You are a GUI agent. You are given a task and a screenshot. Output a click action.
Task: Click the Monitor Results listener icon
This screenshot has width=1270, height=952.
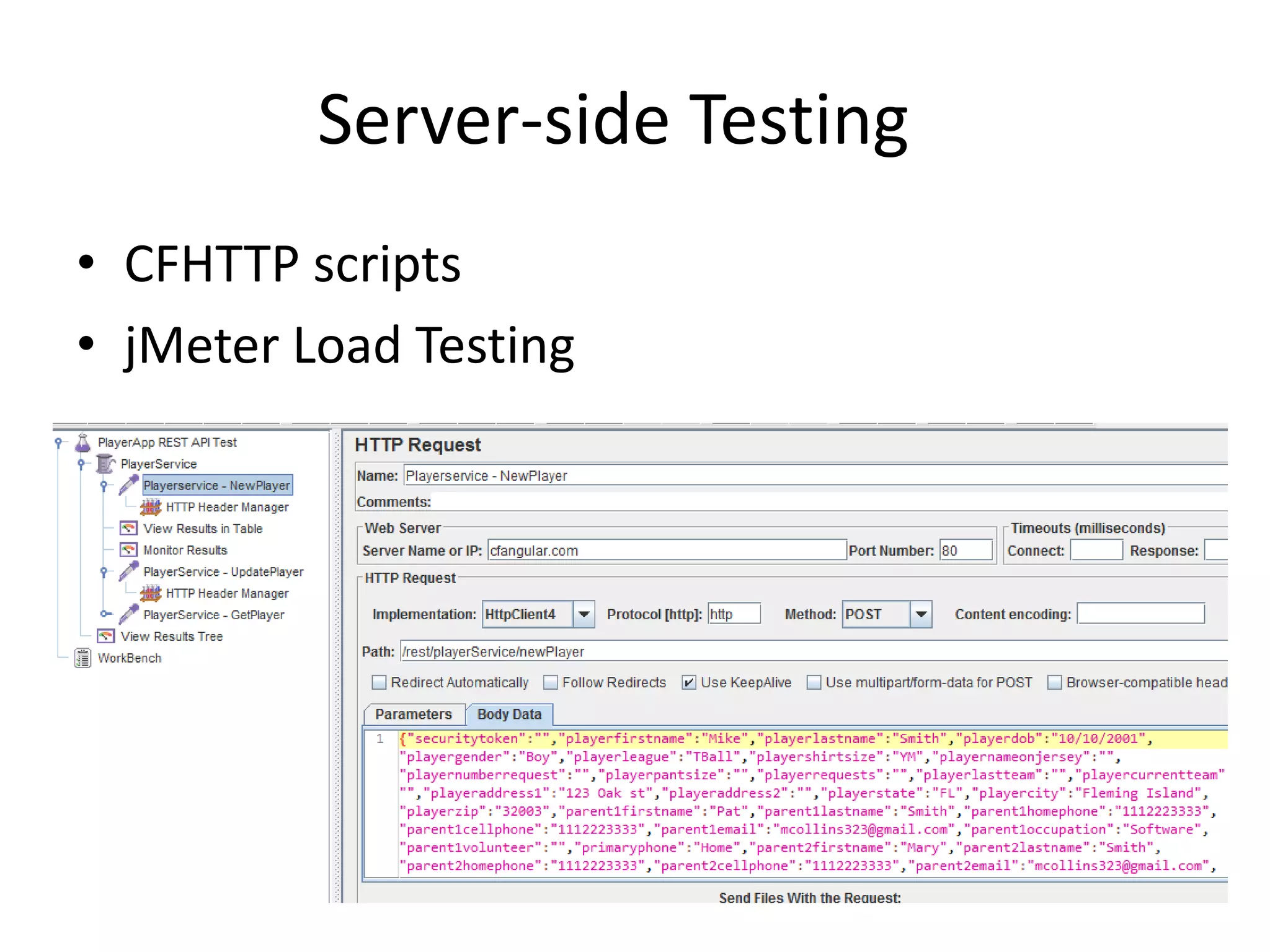[x=128, y=550]
